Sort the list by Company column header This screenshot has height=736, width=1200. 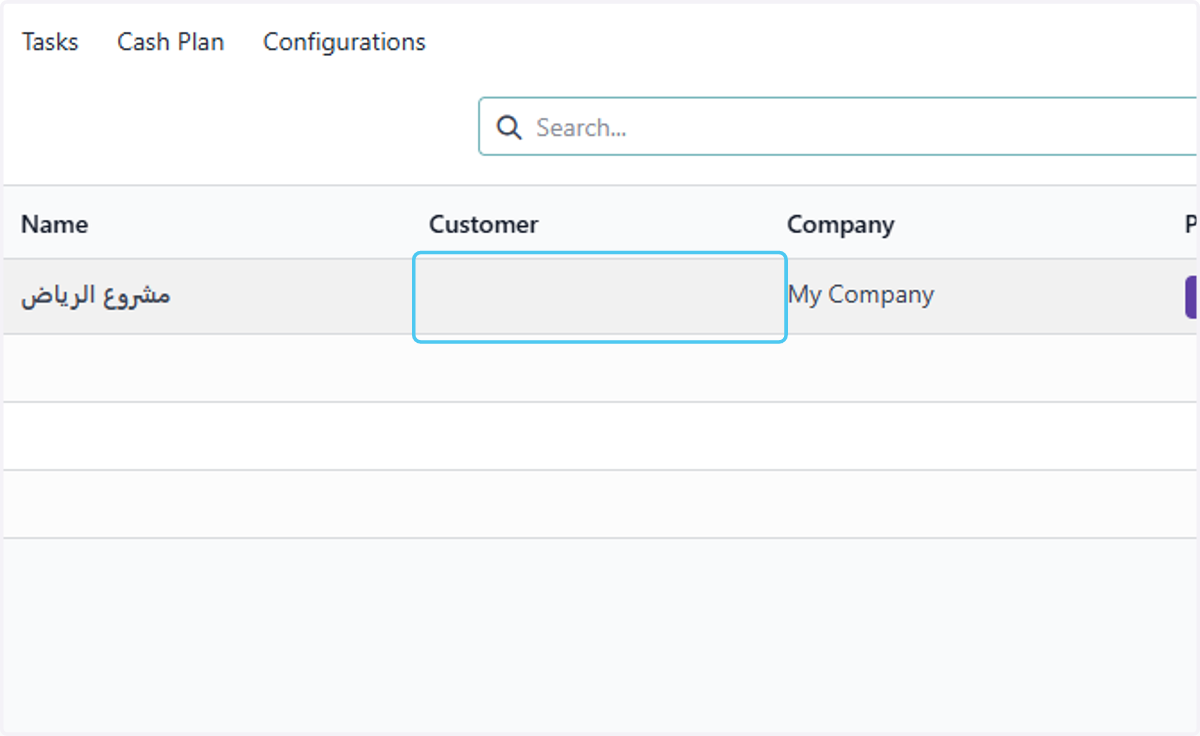click(x=840, y=224)
